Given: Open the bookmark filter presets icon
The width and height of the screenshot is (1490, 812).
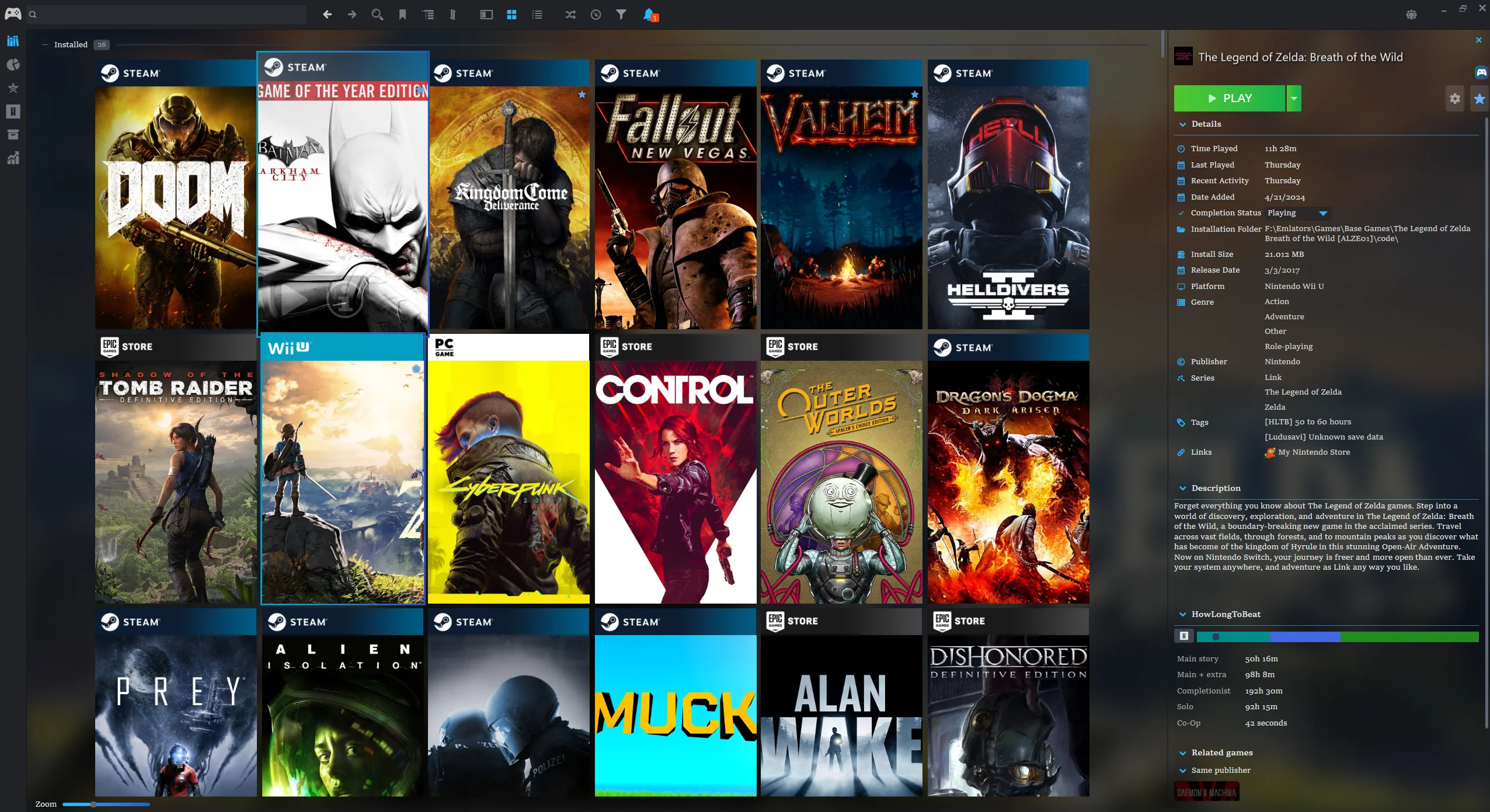Looking at the screenshot, I should pyautogui.click(x=402, y=15).
